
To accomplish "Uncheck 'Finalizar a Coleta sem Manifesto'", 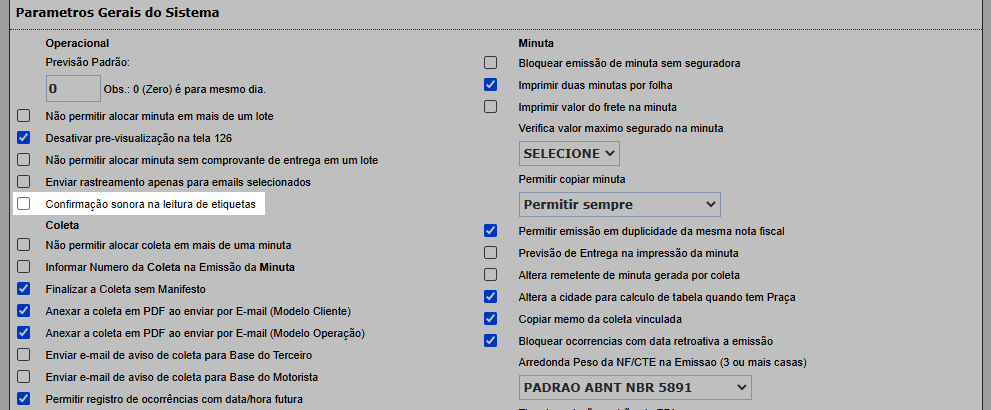I will (24, 289).
